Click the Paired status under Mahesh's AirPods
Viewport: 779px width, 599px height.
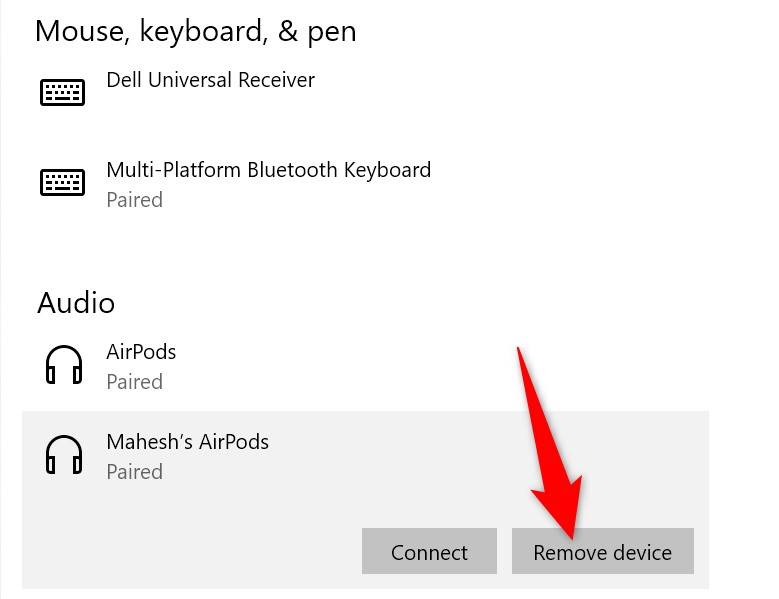pyautogui.click(x=134, y=472)
